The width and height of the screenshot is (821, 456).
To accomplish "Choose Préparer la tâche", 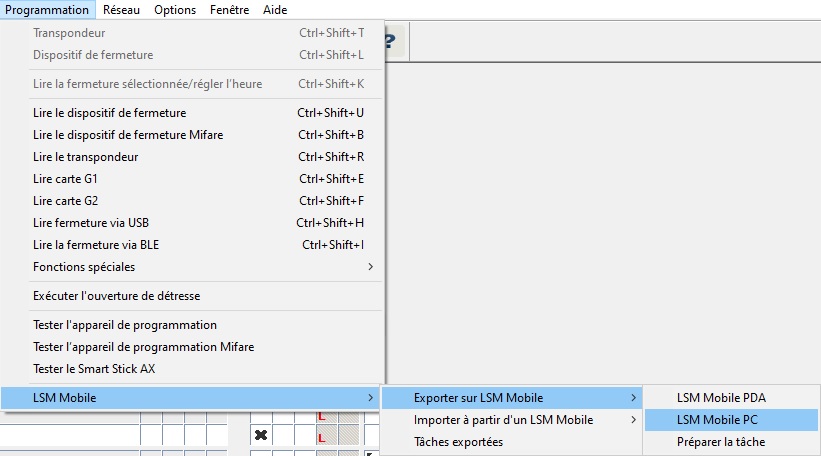I will (720, 442).
